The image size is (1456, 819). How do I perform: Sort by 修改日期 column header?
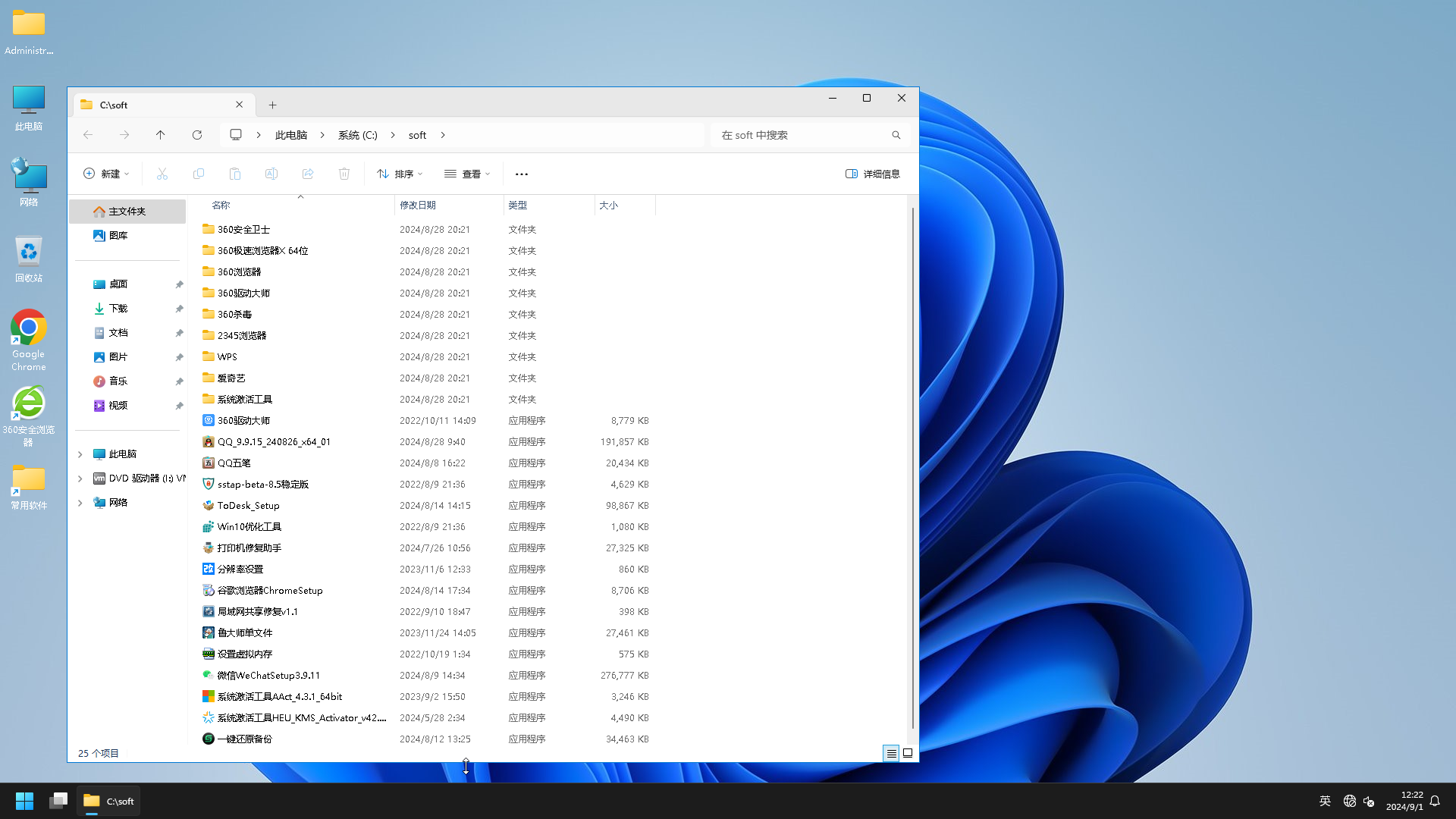449,206
